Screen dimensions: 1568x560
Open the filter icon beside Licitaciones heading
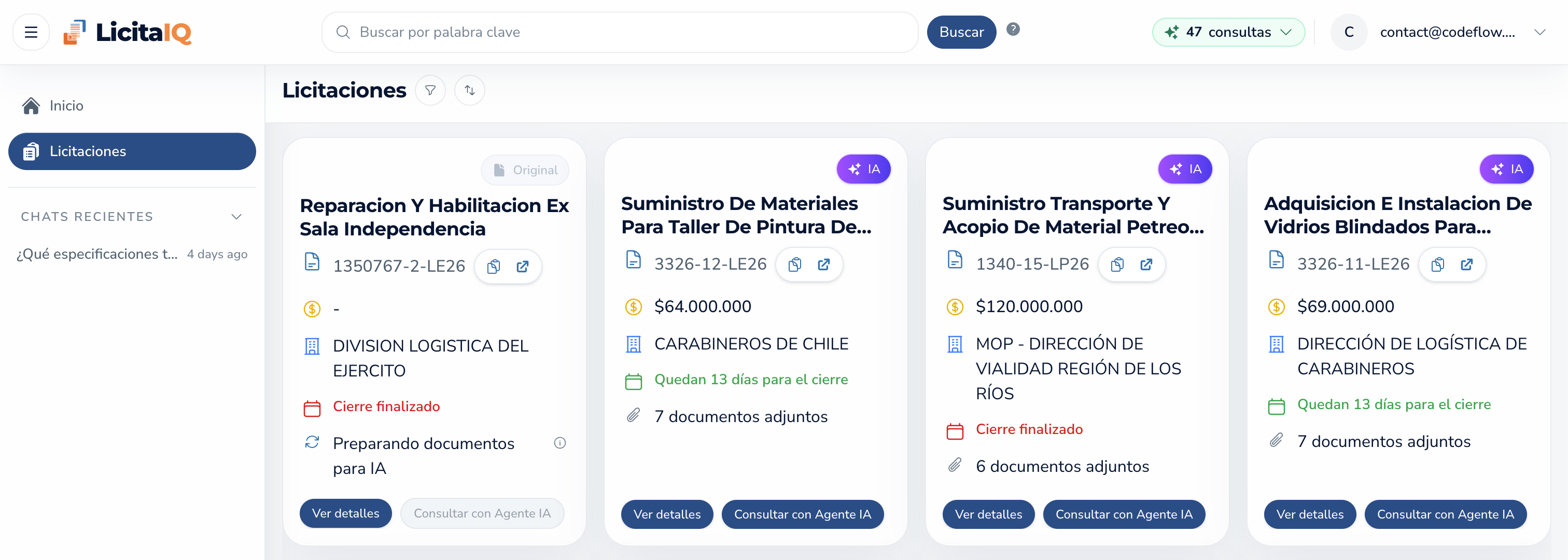point(430,90)
